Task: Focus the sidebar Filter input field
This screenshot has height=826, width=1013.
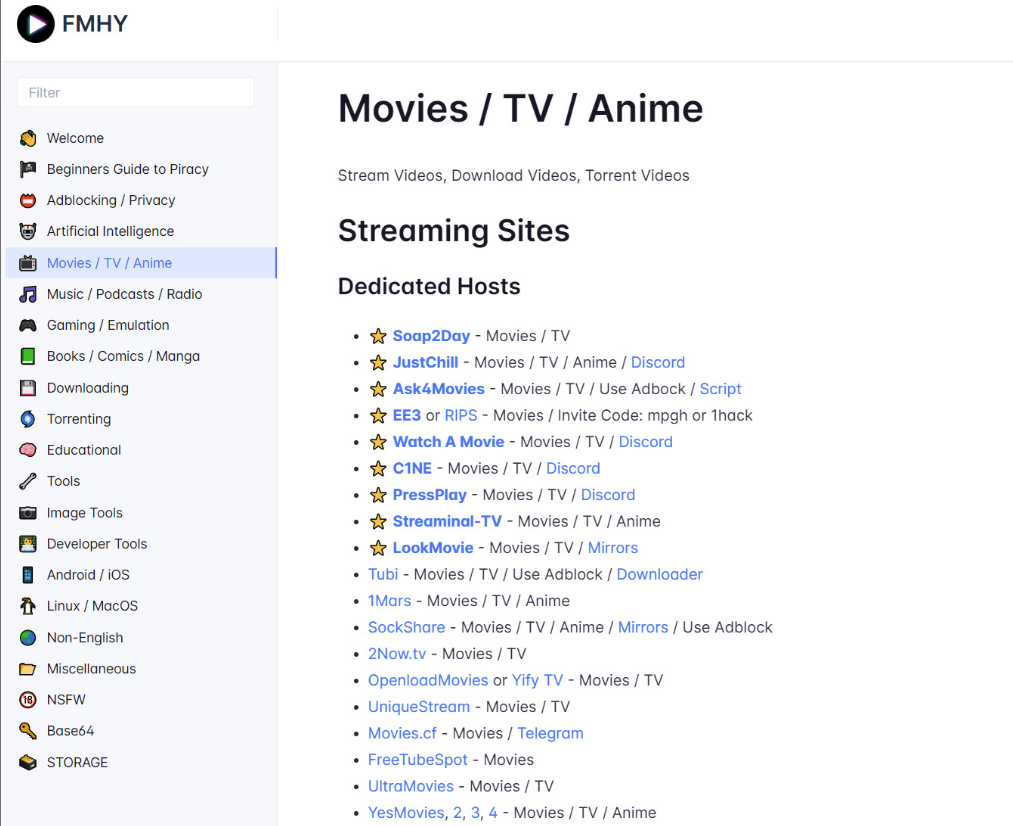Action: point(136,92)
